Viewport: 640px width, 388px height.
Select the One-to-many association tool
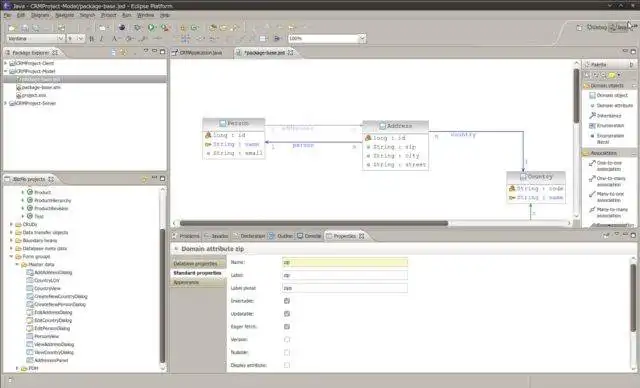pos(607,181)
